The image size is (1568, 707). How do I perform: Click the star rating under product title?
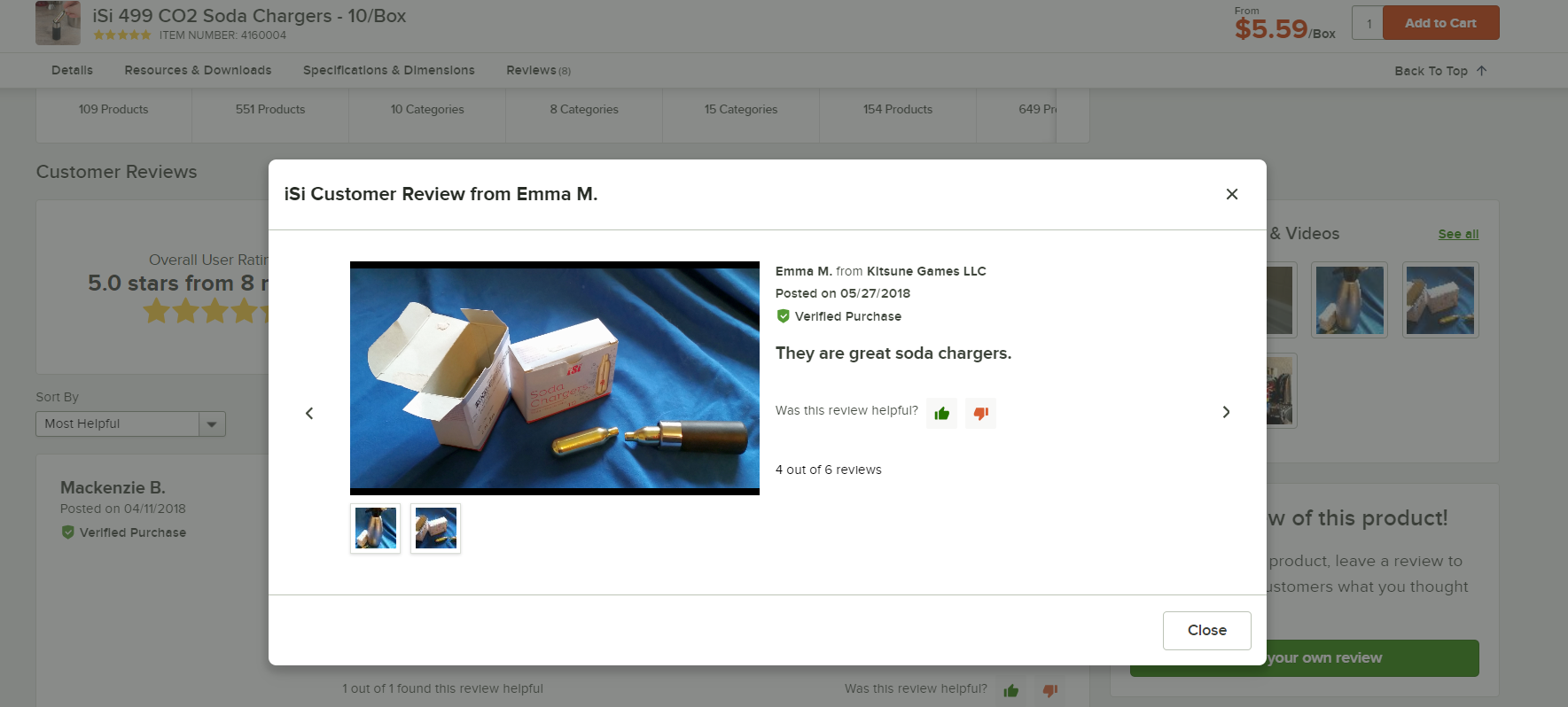(122, 35)
